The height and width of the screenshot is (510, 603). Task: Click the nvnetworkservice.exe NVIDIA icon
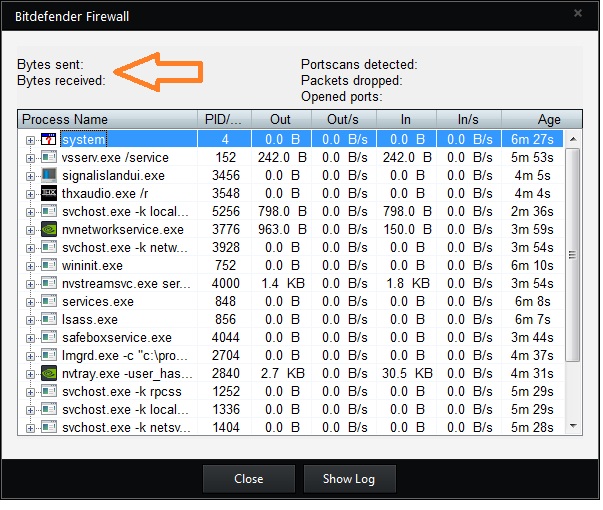click(x=49, y=229)
